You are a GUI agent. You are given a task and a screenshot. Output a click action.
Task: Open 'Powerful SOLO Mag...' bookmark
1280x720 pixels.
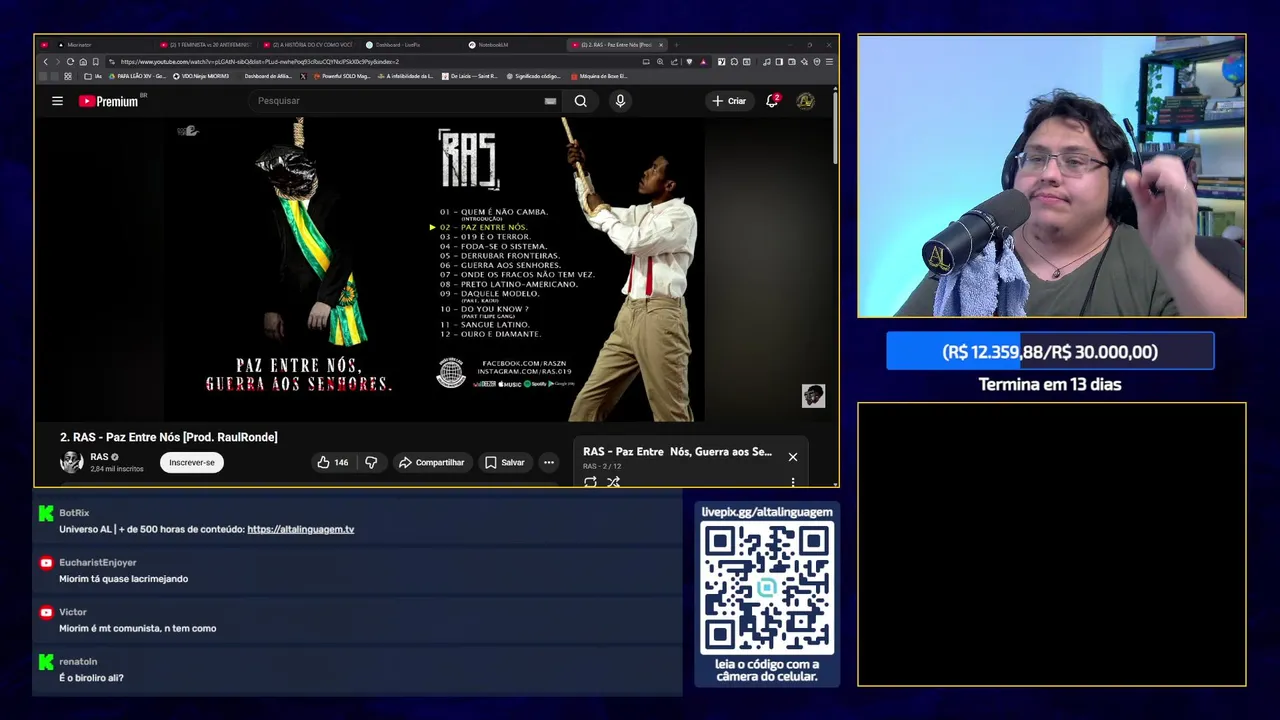[x=341, y=76]
